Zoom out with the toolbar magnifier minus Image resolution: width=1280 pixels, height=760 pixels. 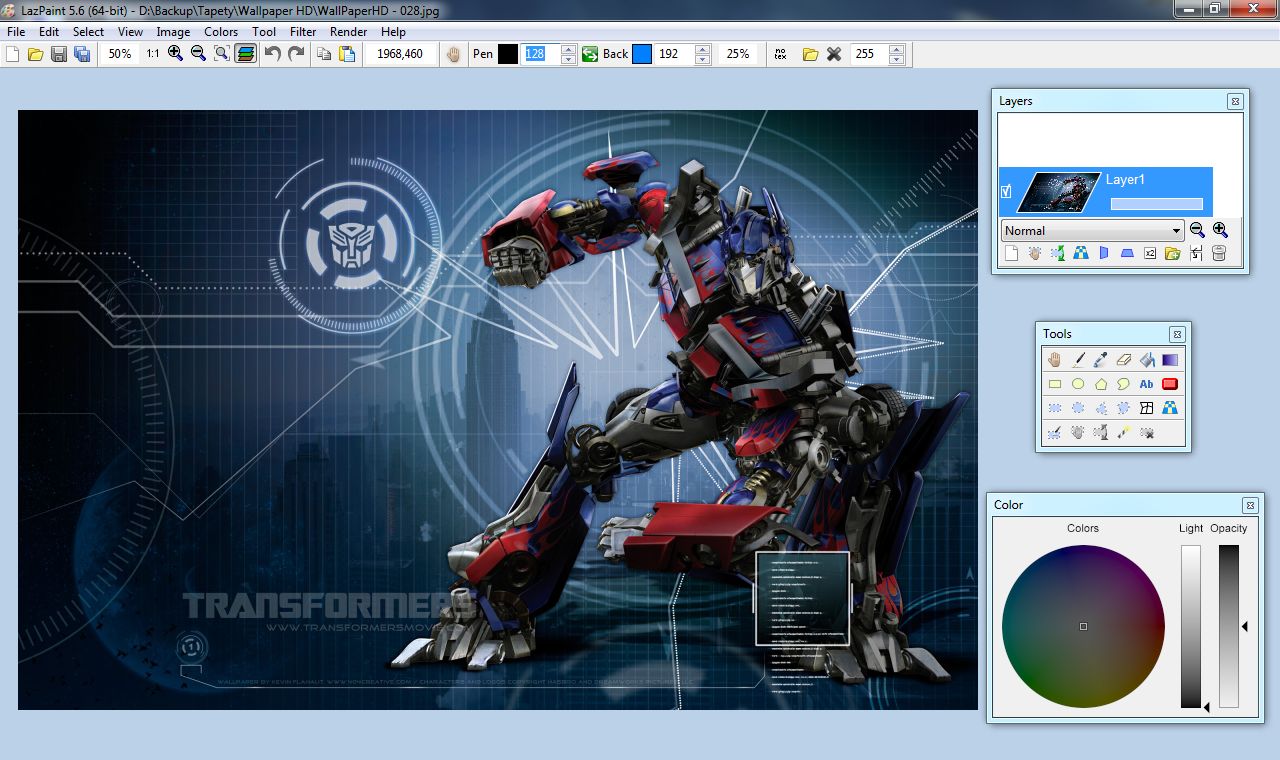coord(198,54)
